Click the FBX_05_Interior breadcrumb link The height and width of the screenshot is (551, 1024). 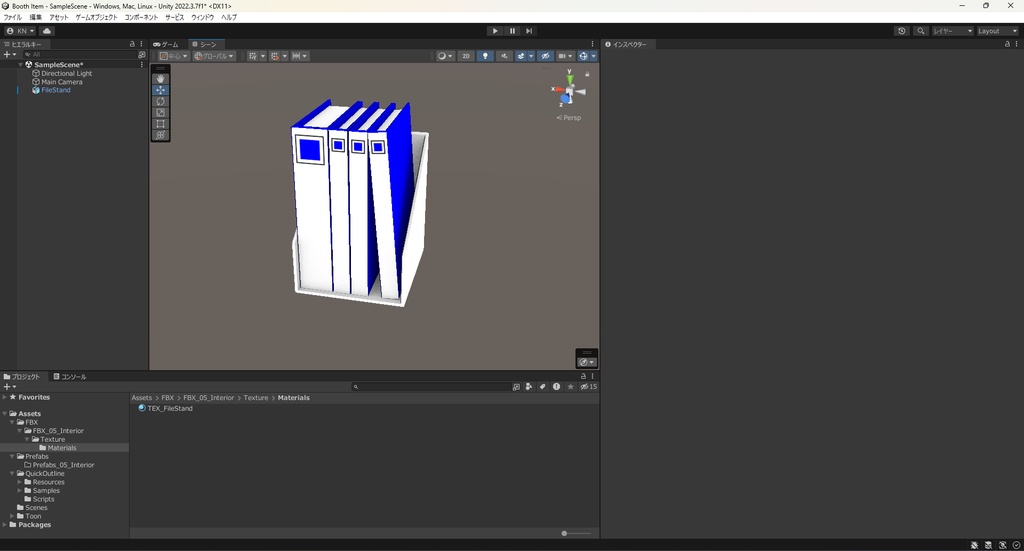(208, 398)
